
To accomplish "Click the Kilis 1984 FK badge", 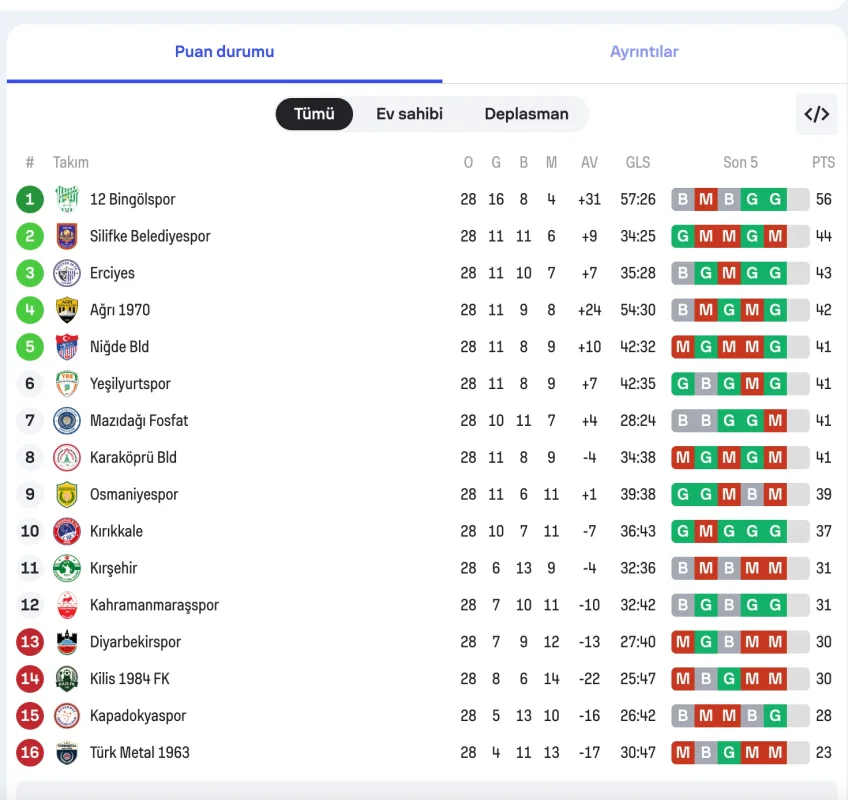I will [67, 678].
